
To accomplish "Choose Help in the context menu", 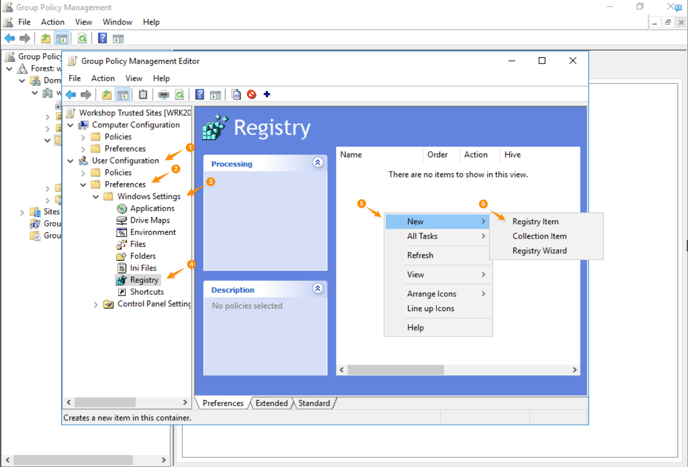I will 438,328.
